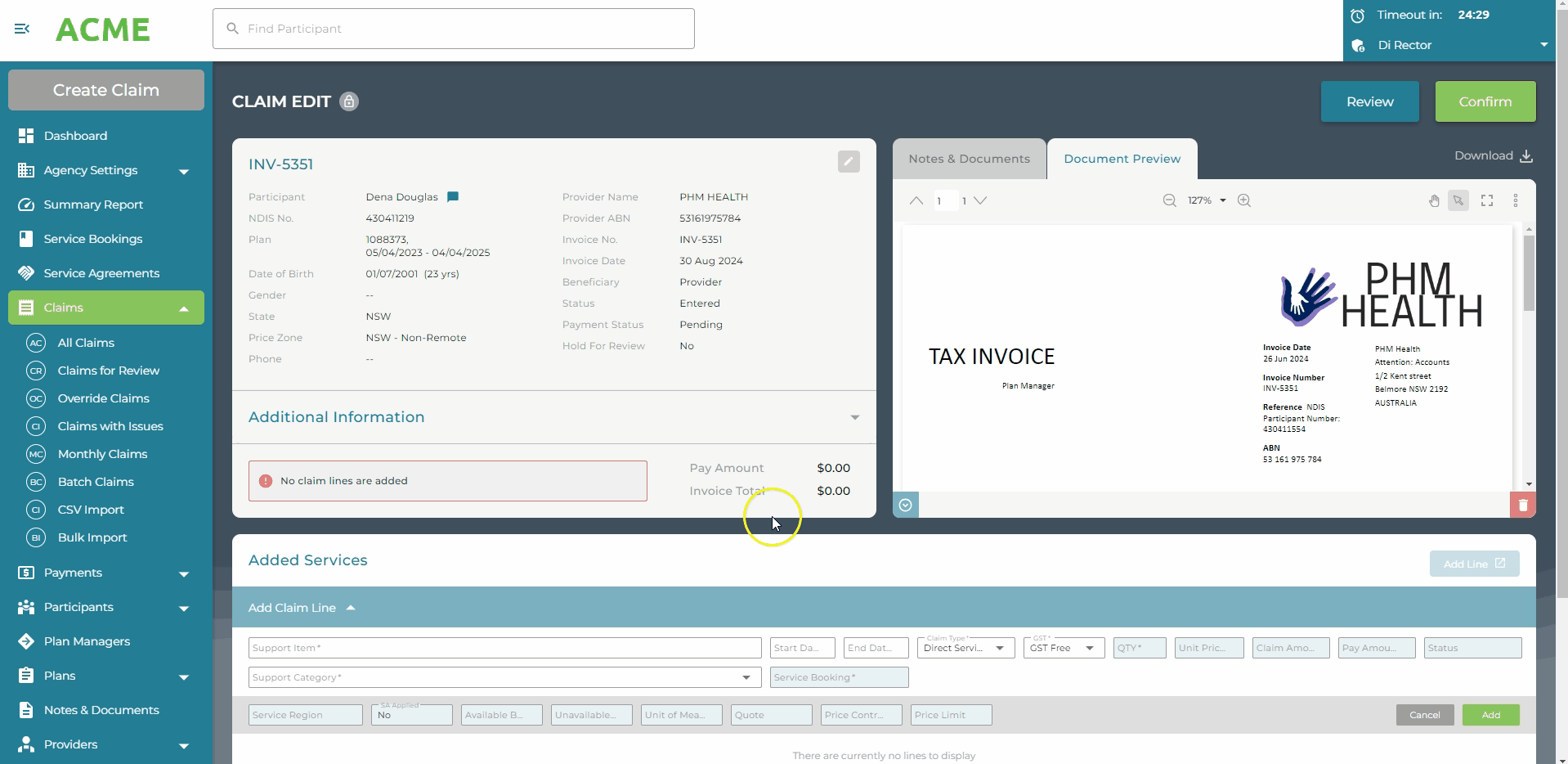Viewport: 1568px width, 764px height.
Task: Enable the hand pan tool in preview
Action: [x=1434, y=200]
